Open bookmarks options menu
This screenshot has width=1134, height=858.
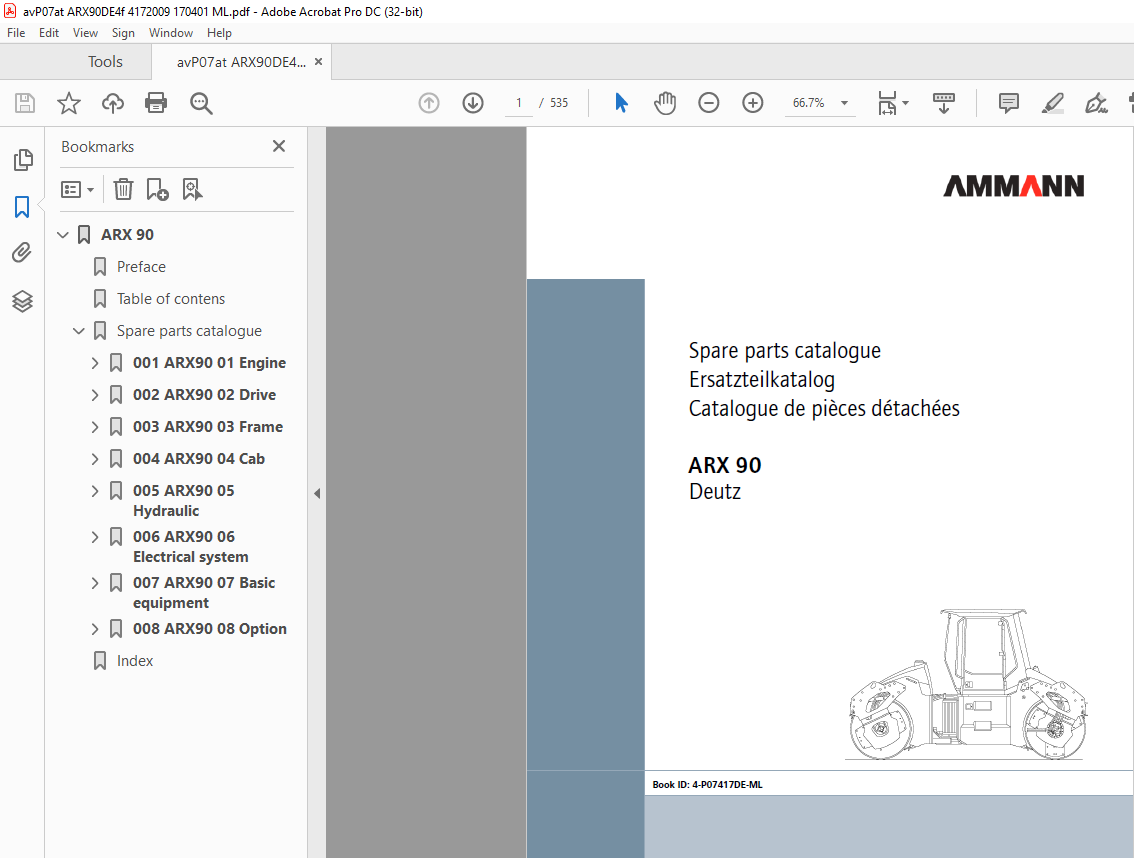(x=77, y=190)
